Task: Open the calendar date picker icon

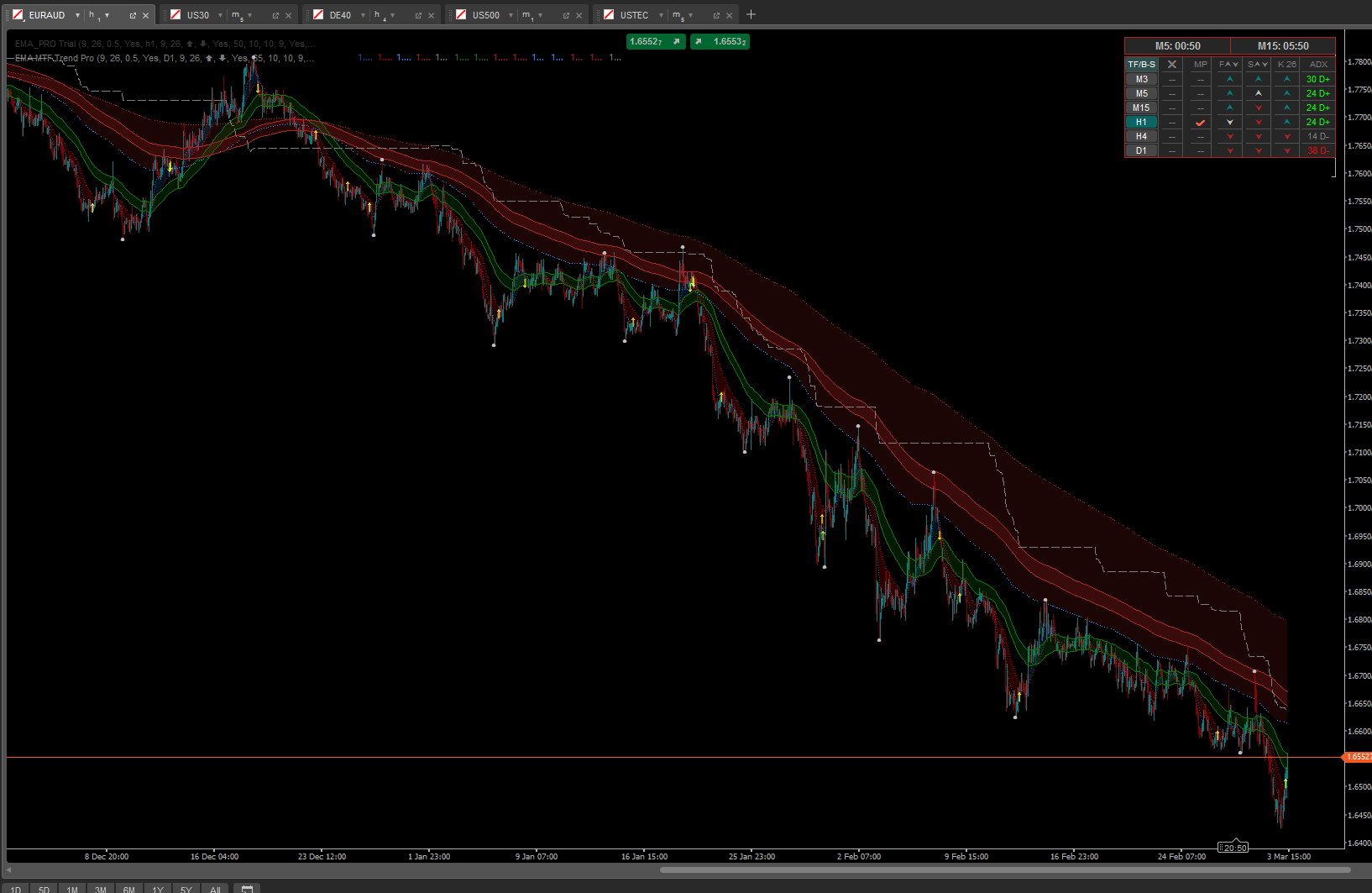Action: click(247, 889)
